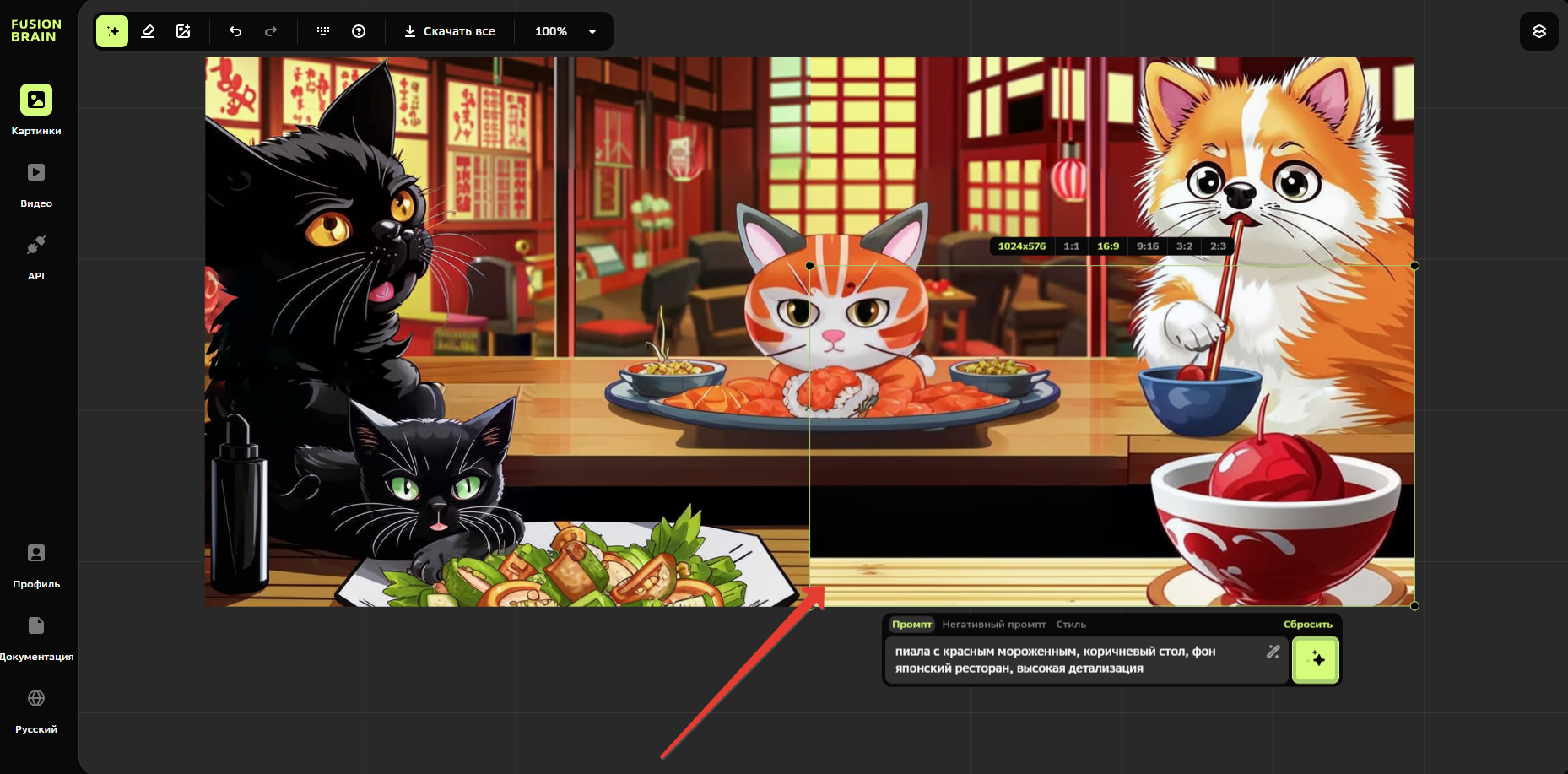Switch to the Негативный промпт tab

point(993,625)
